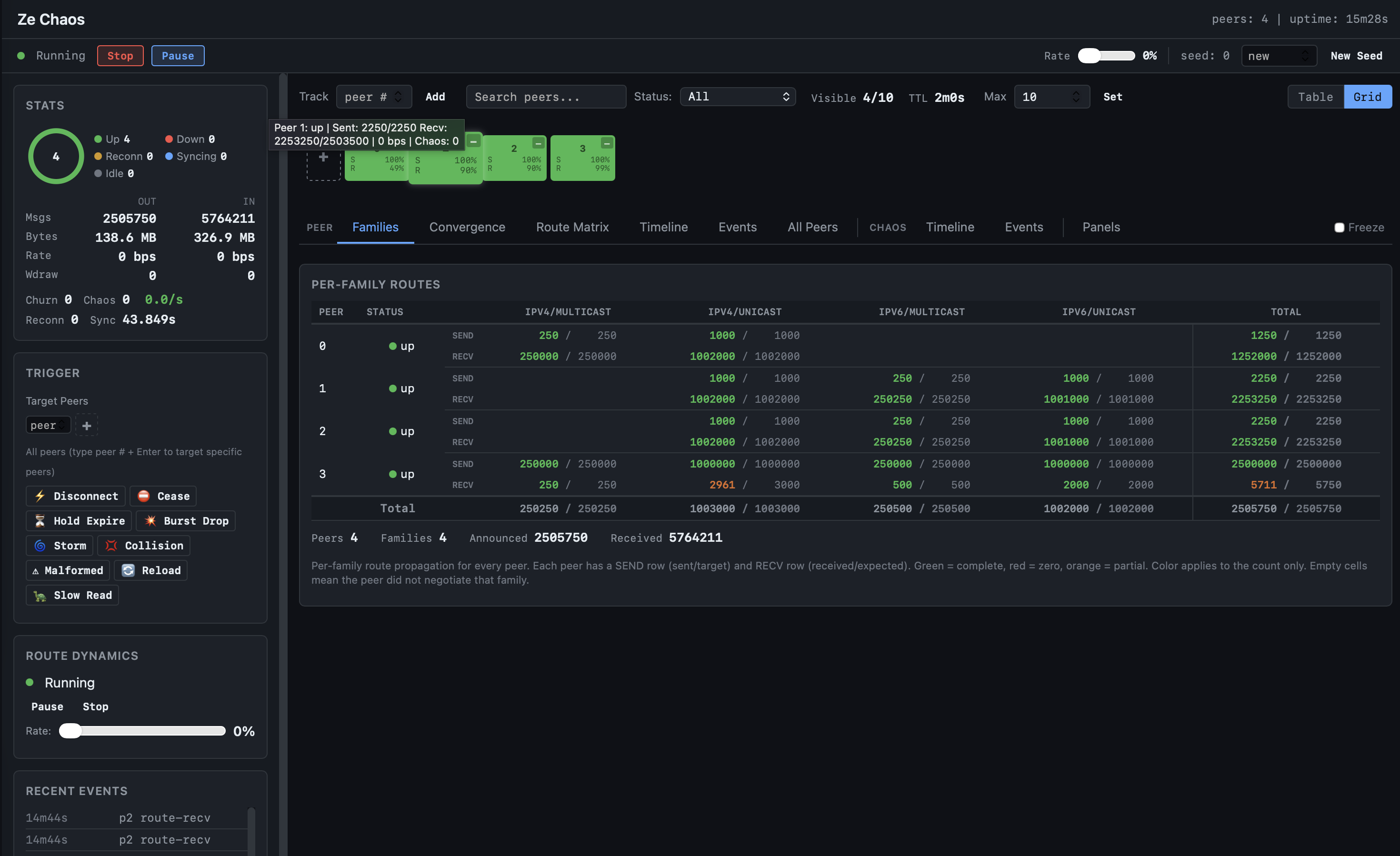The width and height of the screenshot is (1400, 856).
Task: Trigger the Hold Expire hourglass action
Action: [x=79, y=521]
